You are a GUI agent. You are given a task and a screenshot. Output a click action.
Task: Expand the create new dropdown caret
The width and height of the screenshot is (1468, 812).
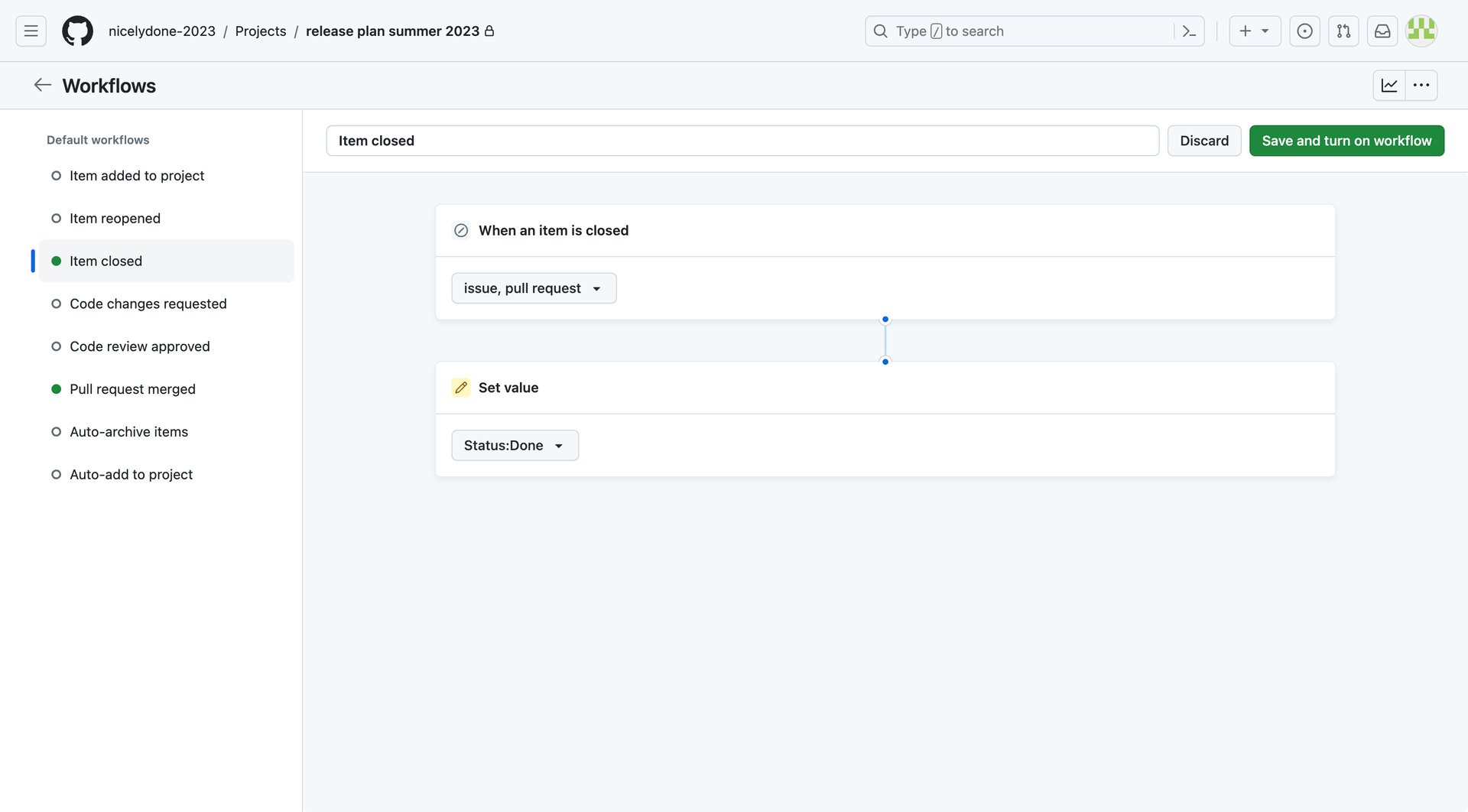[x=1264, y=31]
